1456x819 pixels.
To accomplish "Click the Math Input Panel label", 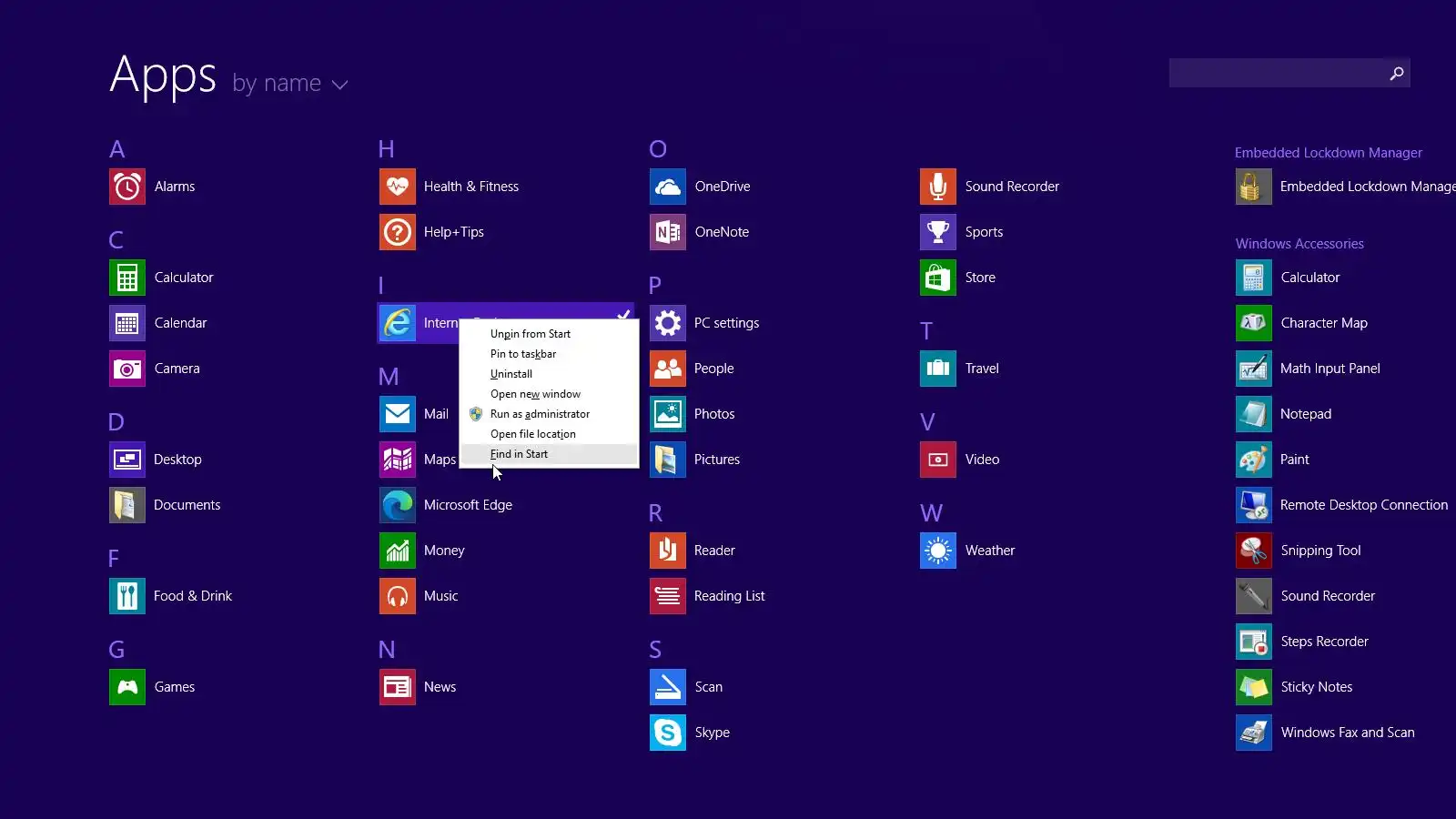I will click(1330, 369).
